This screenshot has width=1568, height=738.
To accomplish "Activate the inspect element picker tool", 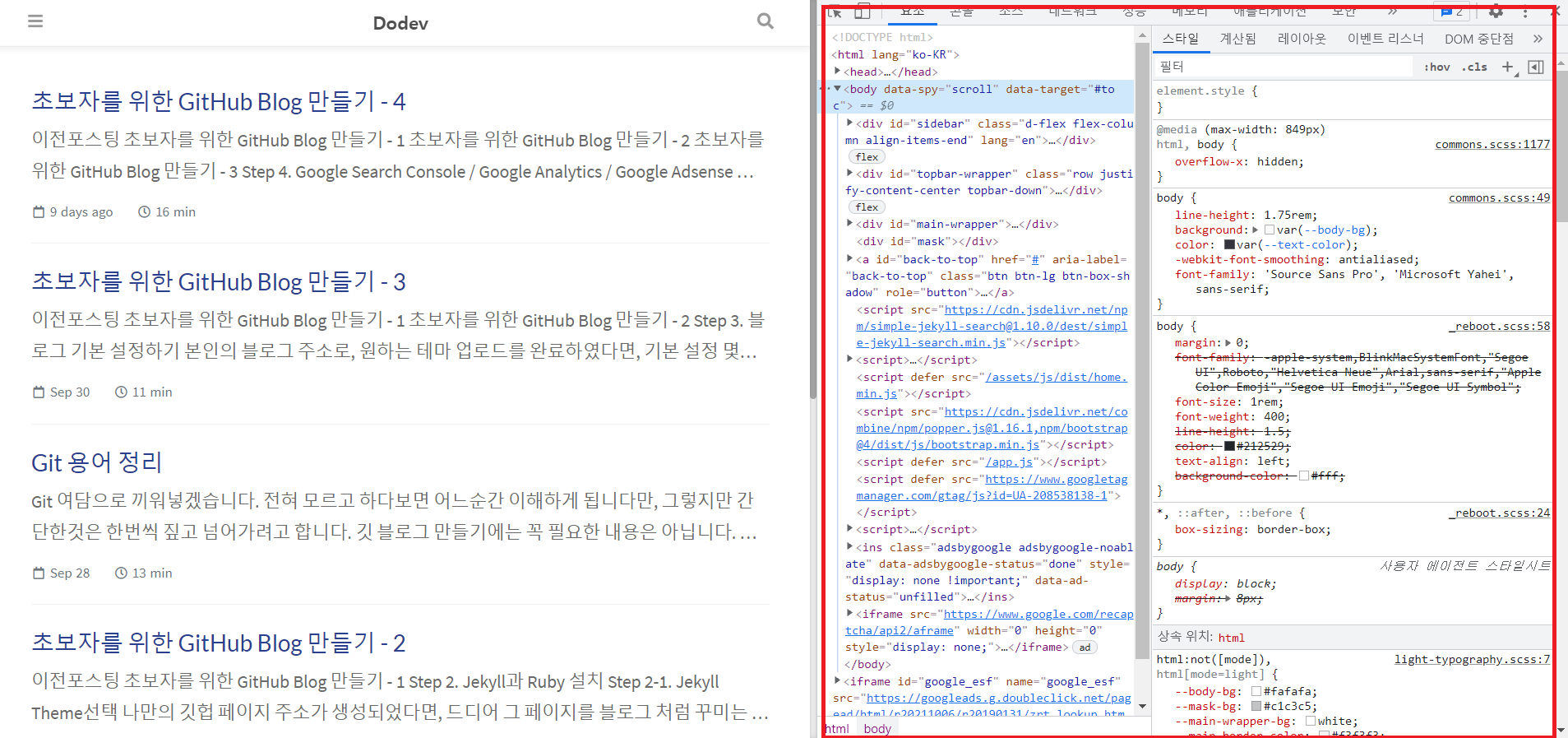I will point(835,12).
